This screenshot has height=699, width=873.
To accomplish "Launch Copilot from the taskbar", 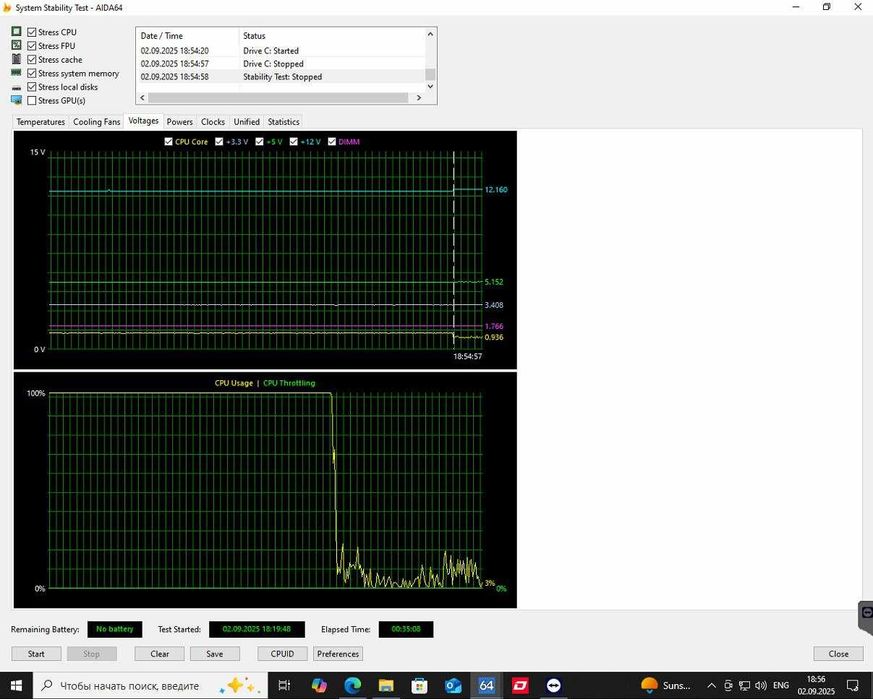I will [x=319, y=685].
